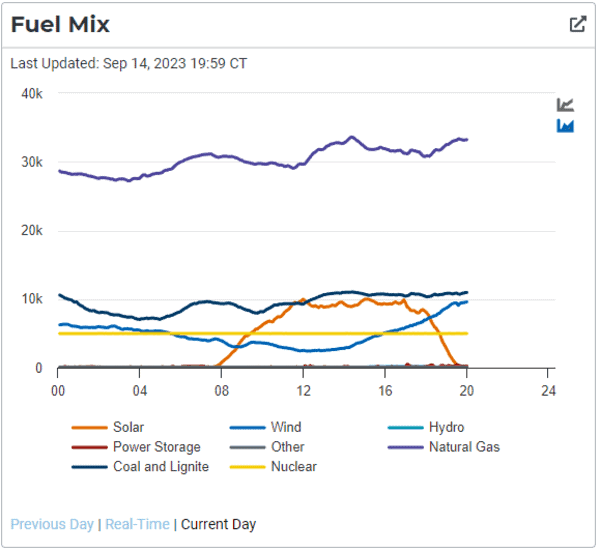Image resolution: width=600 pixels, height=552 pixels.
Task: Select Current Day view
Action: (x=218, y=524)
